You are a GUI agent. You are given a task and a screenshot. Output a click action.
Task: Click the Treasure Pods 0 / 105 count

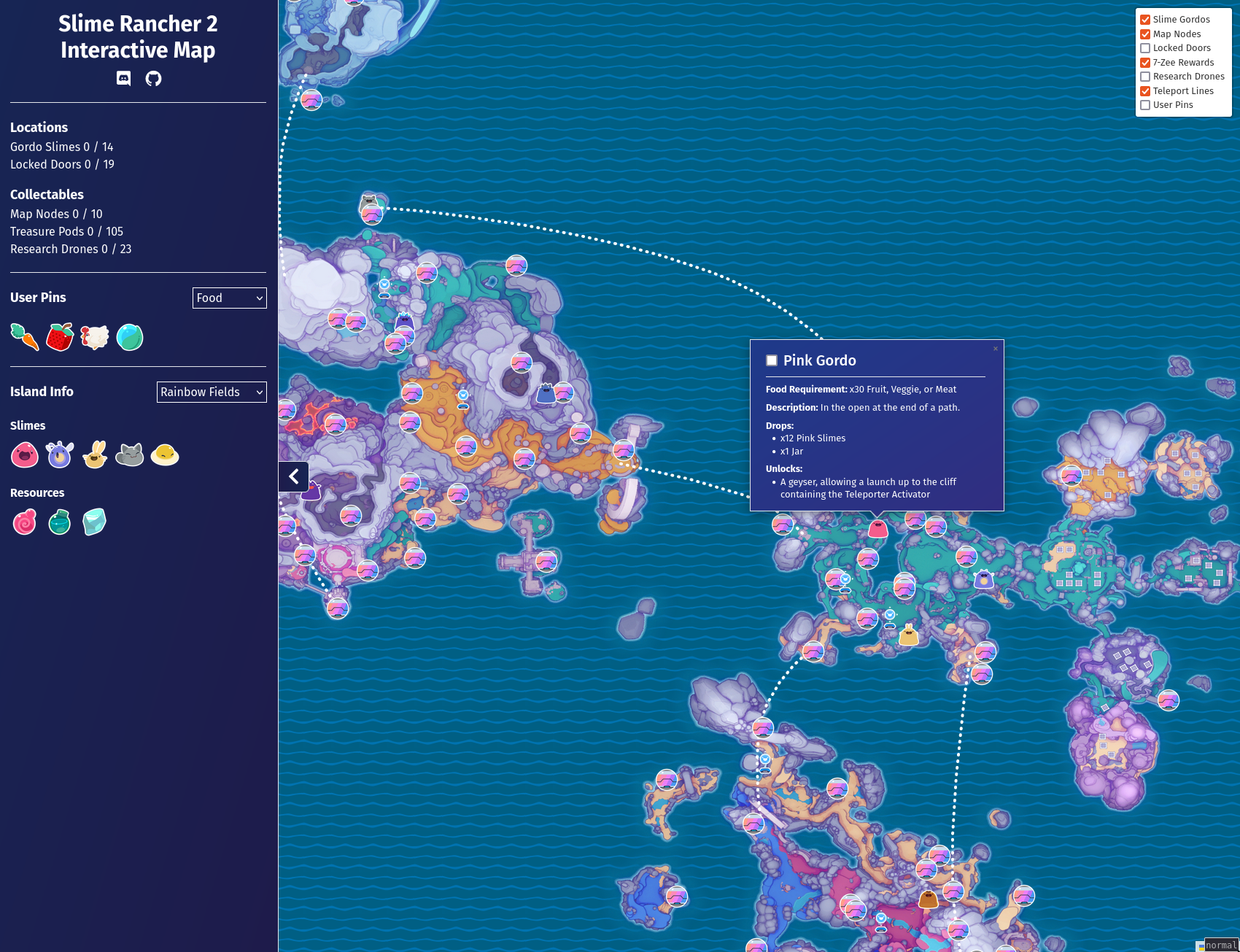[x=66, y=231]
